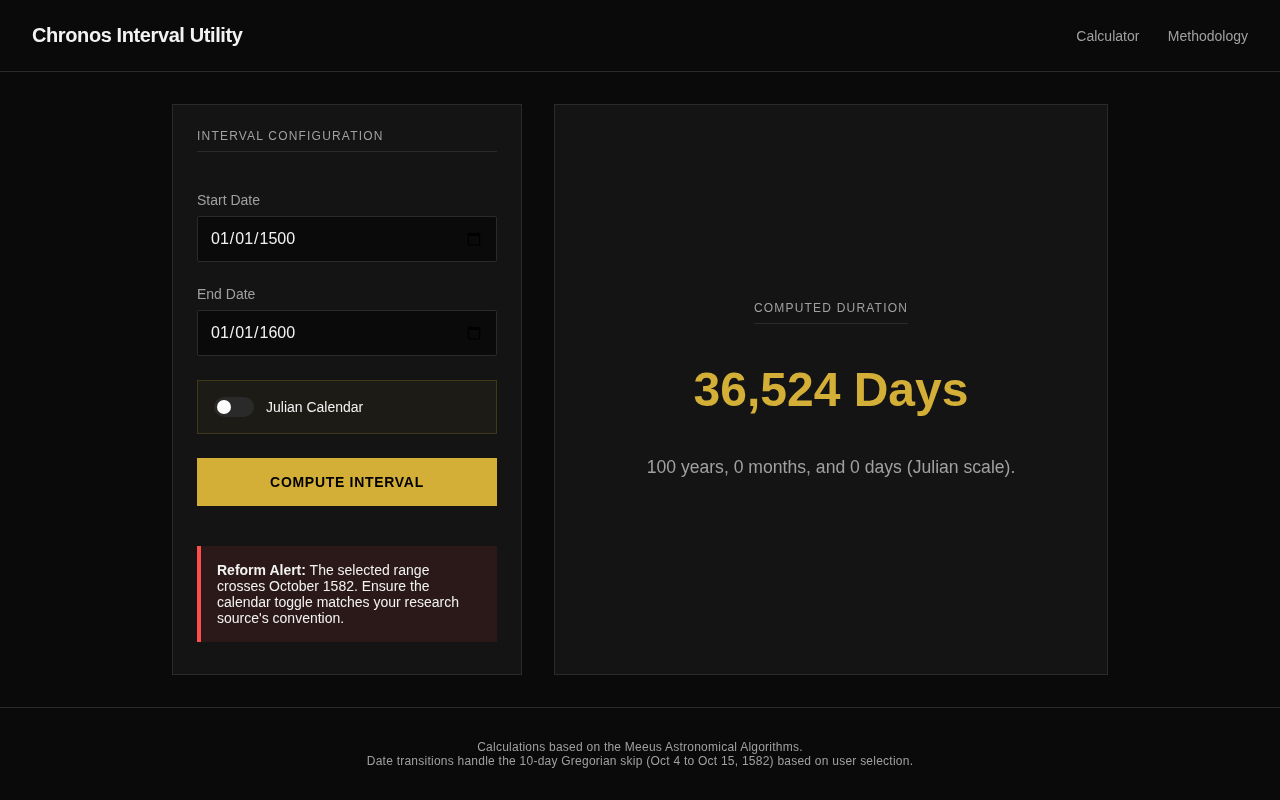Click the Gregorian skip footer note
Viewport: 1280px width, 800px height.
[640, 761]
